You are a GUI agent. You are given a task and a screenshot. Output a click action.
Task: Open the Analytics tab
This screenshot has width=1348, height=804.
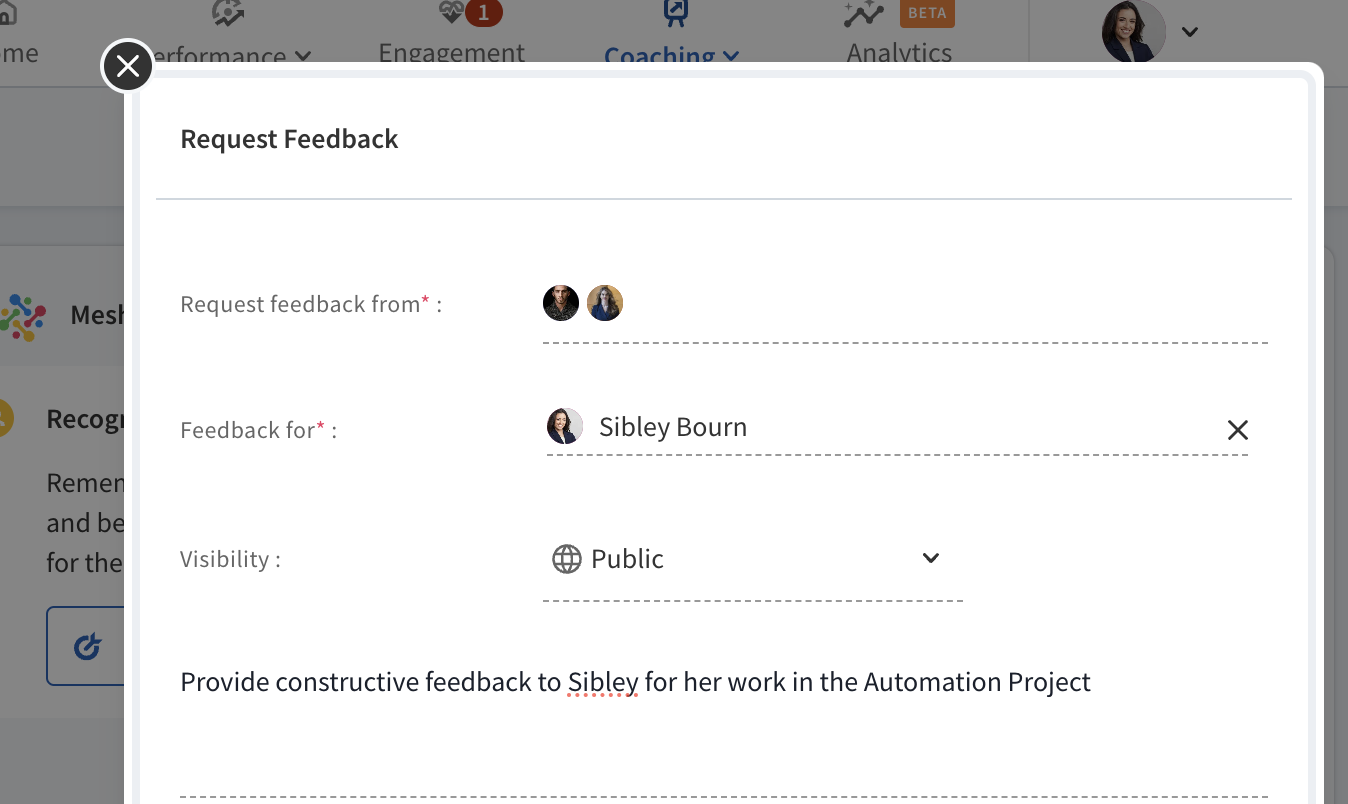pos(899,52)
